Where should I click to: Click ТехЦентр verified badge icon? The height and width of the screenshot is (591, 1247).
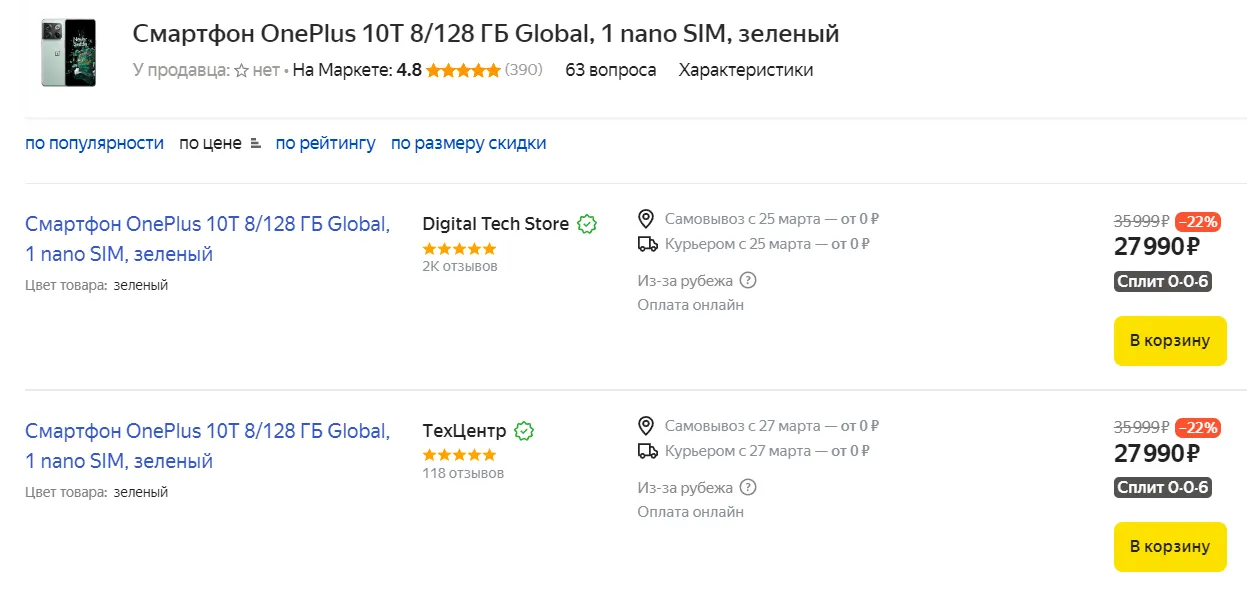point(524,431)
